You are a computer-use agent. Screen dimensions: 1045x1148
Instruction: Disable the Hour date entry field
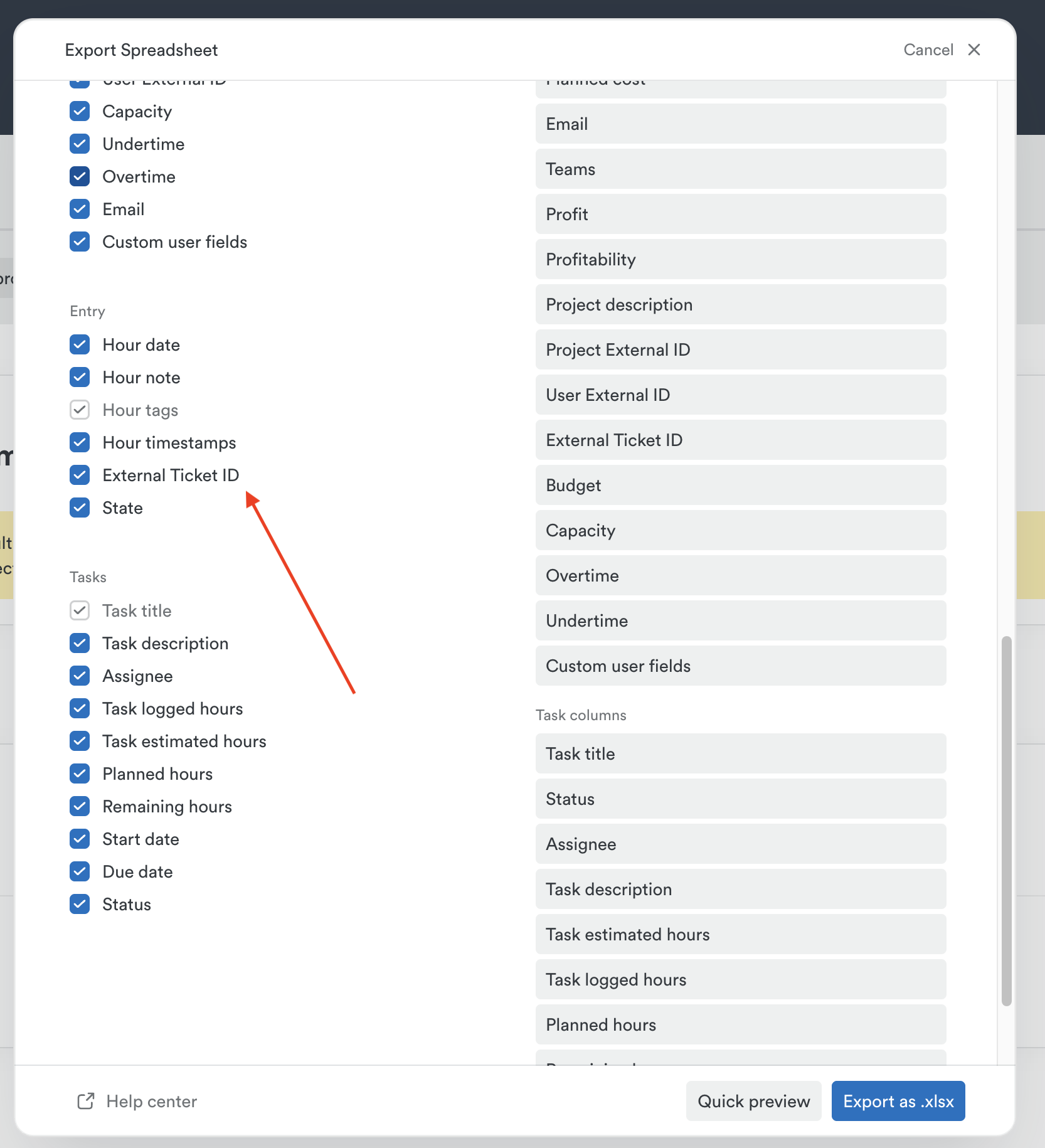pyautogui.click(x=80, y=344)
